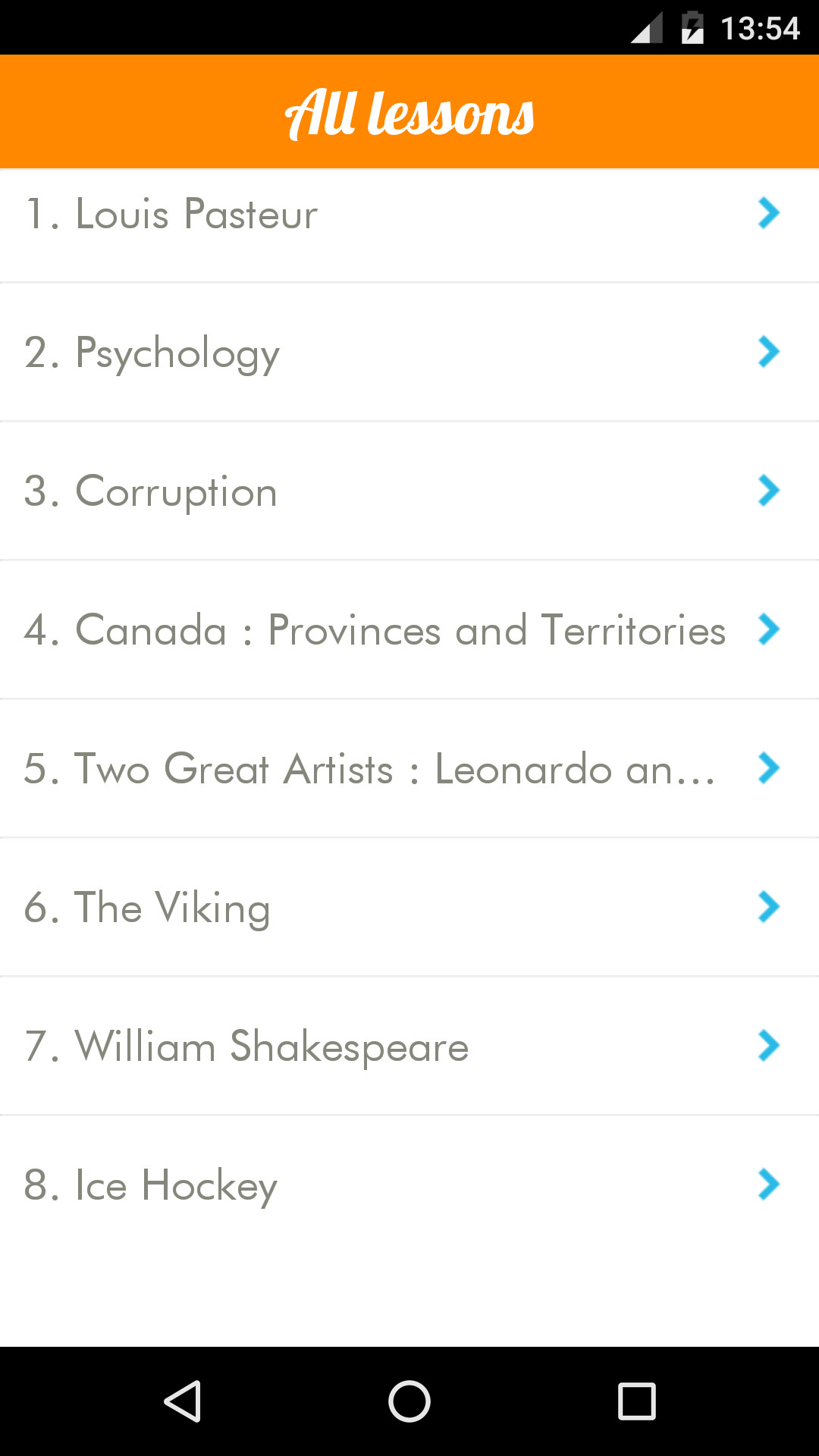Choose Canada : Provinces and Territories lesson
The width and height of the screenshot is (819, 1456).
pyautogui.click(x=375, y=630)
